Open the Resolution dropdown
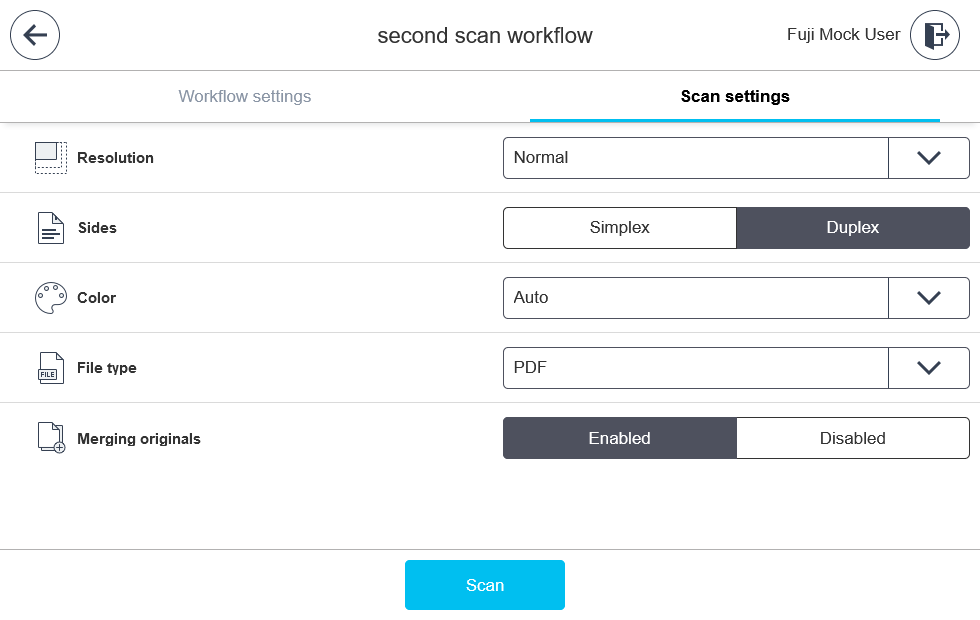This screenshot has height=620, width=980. coord(929,157)
